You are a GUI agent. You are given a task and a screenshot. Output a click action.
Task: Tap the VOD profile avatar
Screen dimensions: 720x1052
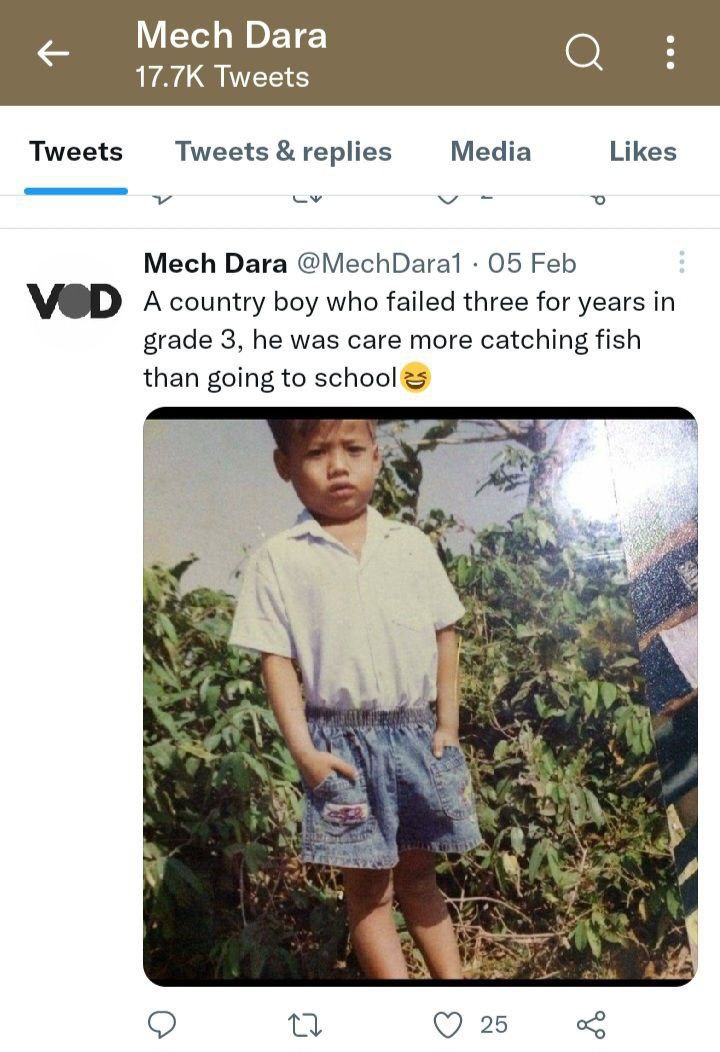tap(74, 301)
